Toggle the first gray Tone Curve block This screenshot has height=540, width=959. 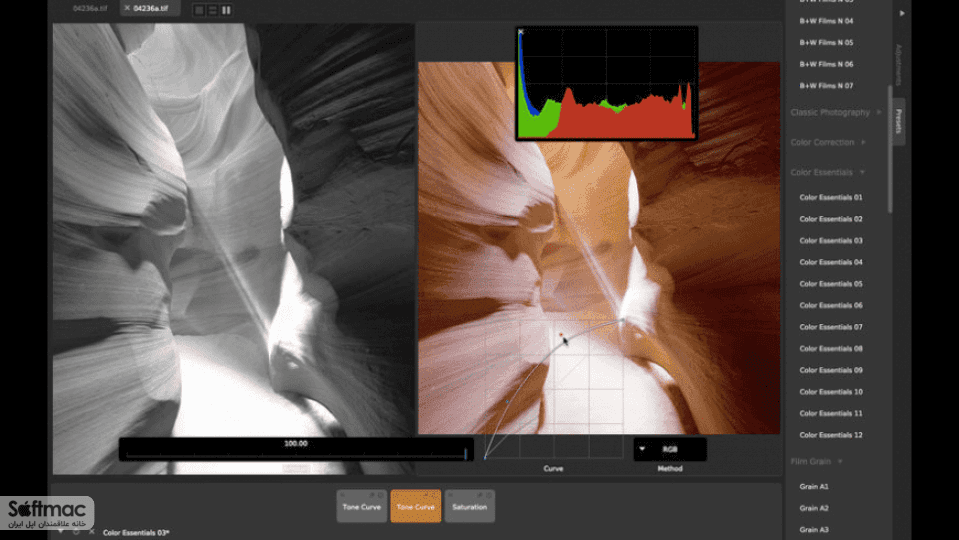point(361,506)
